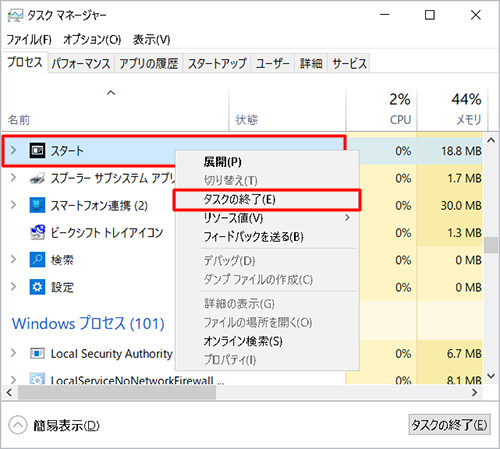The image size is (500, 449).
Task: Switch to the アプリの履歴 tab
Action: 149,63
